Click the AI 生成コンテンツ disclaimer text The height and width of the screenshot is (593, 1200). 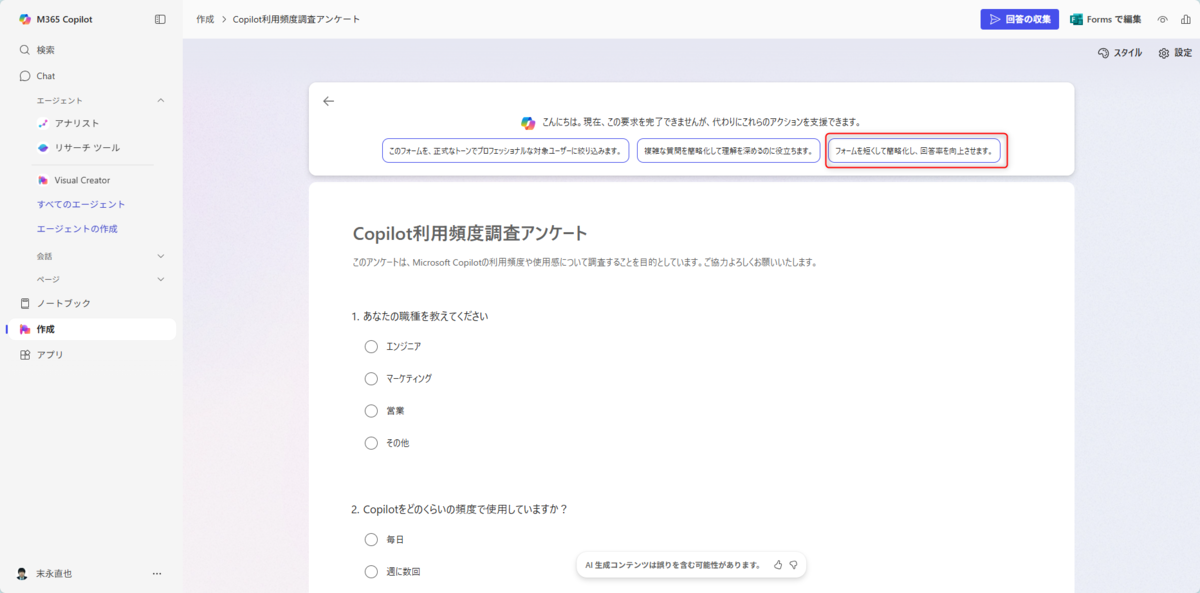673,565
